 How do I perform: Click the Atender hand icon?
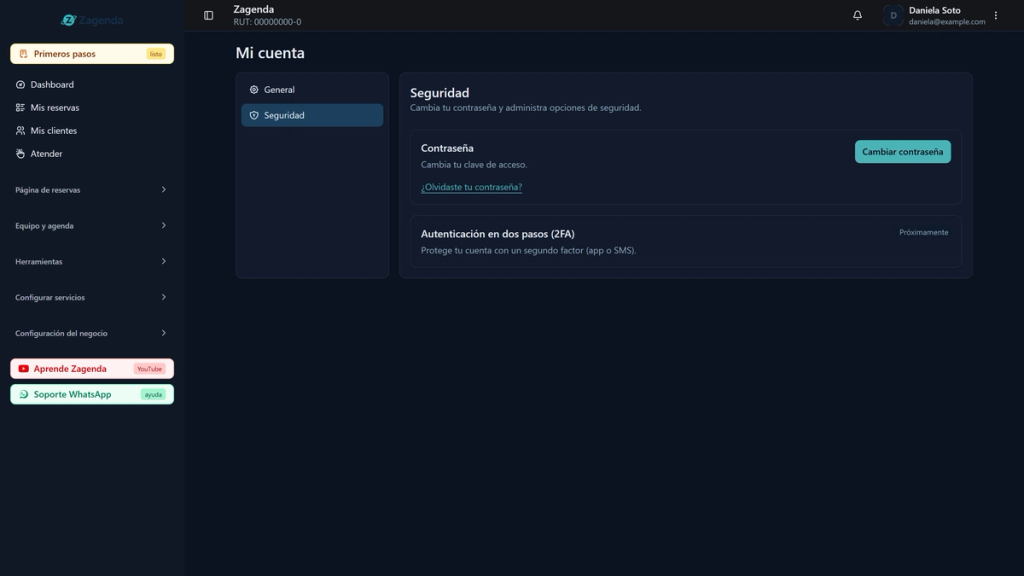point(20,153)
